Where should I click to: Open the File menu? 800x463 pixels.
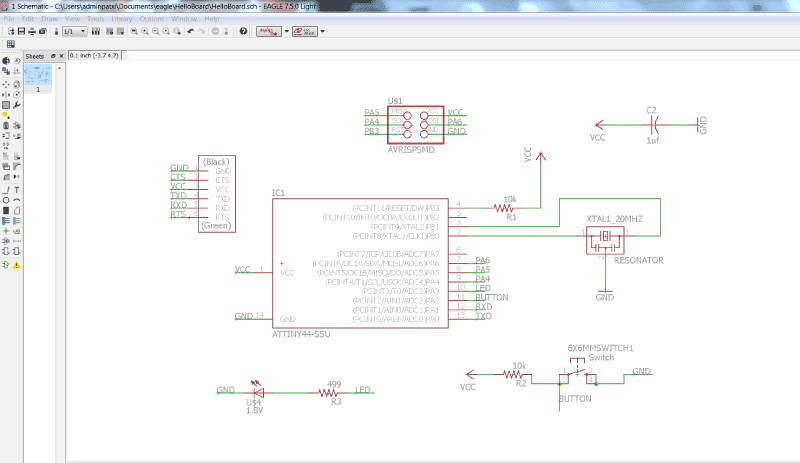(9, 19)
